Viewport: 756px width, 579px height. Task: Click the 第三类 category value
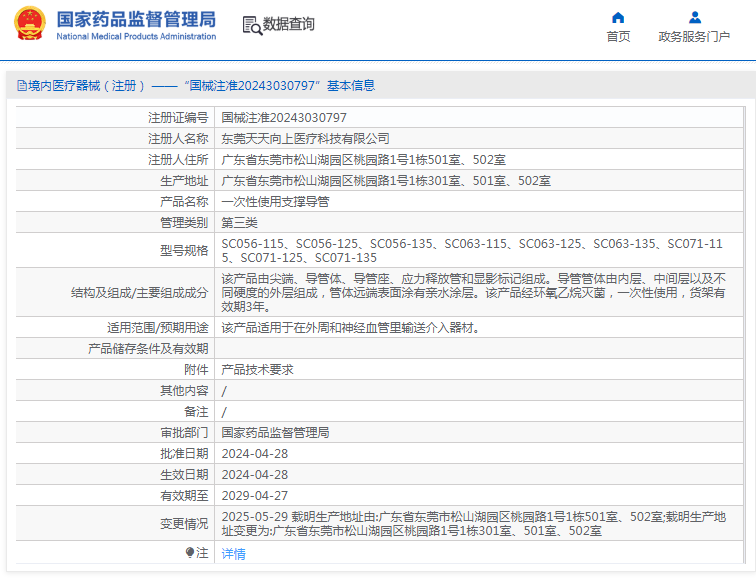coord(240,223)
